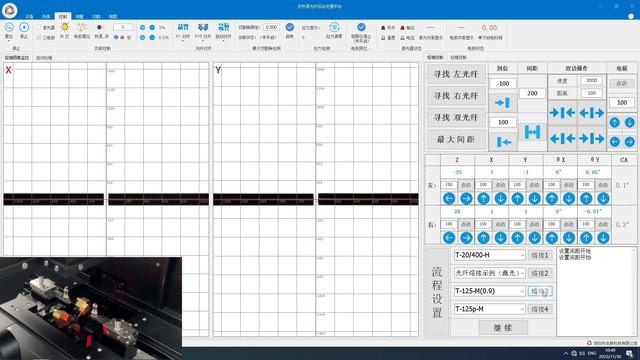Viewport: 640px width, 360px height.
Task: Click the XY alignment icon
Action: tap(183, 27)
